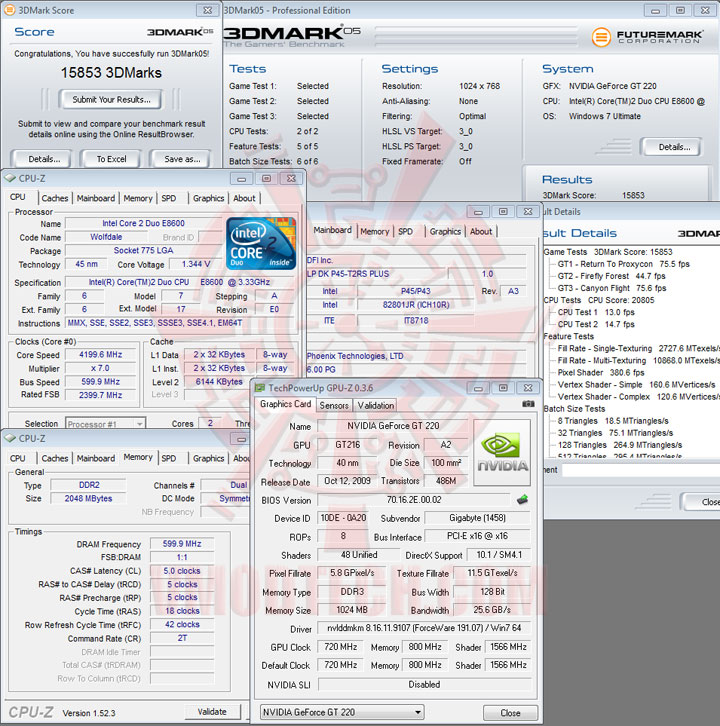Close the CPU-Z Mainboard window
The height and width of the screenshot is (726, 720).
coord(528,212)
